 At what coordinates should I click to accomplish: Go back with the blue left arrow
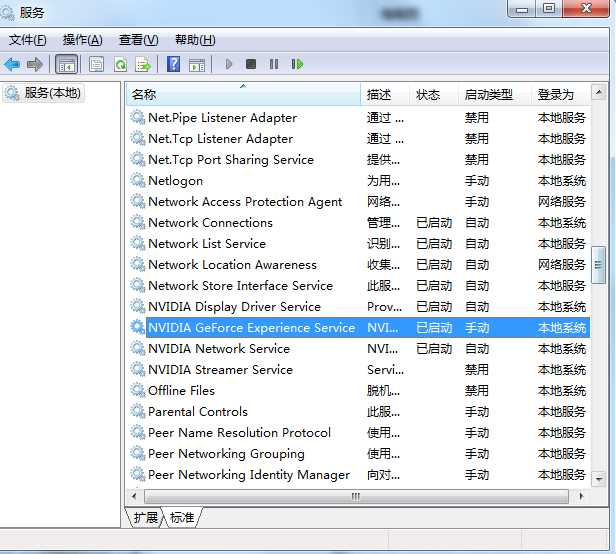tap(12, 64)
